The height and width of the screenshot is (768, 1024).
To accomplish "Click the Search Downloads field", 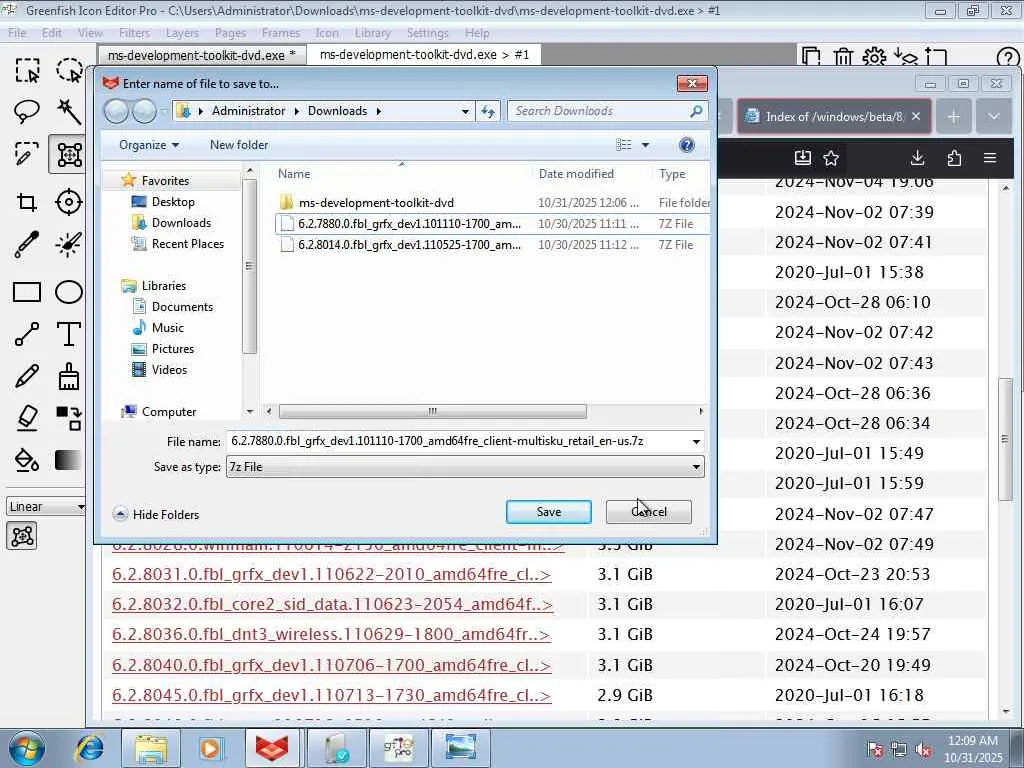I will 608,112.
